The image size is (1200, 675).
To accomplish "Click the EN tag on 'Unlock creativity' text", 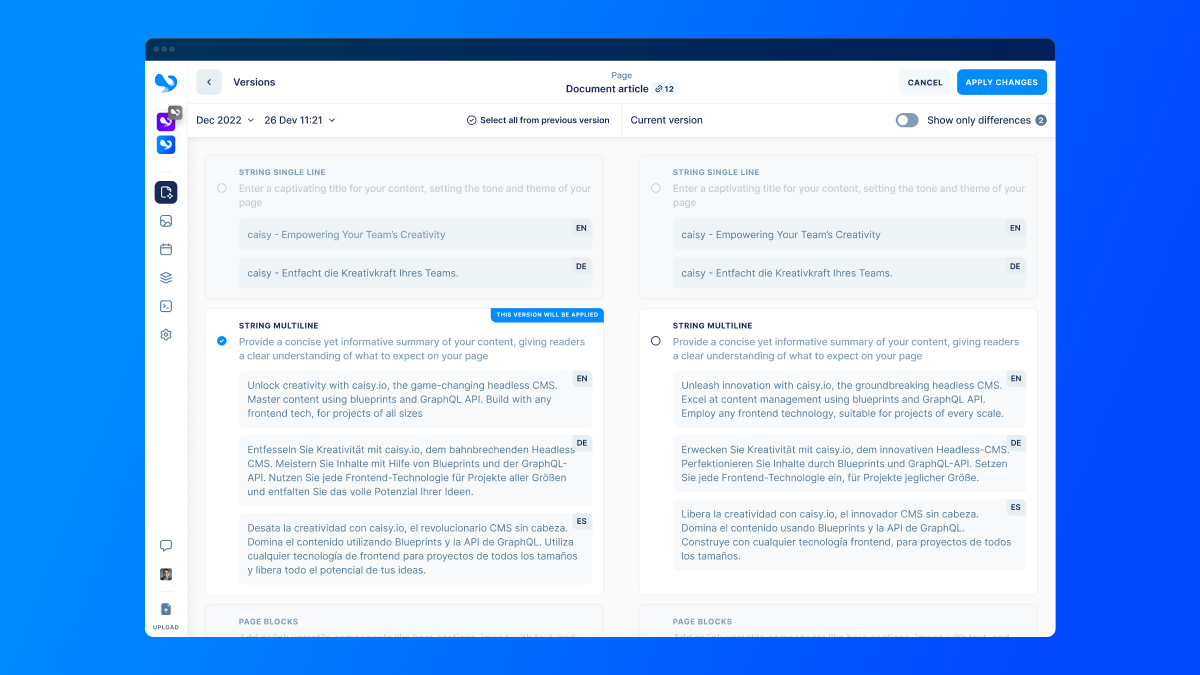I will click(x=581, y=379).
